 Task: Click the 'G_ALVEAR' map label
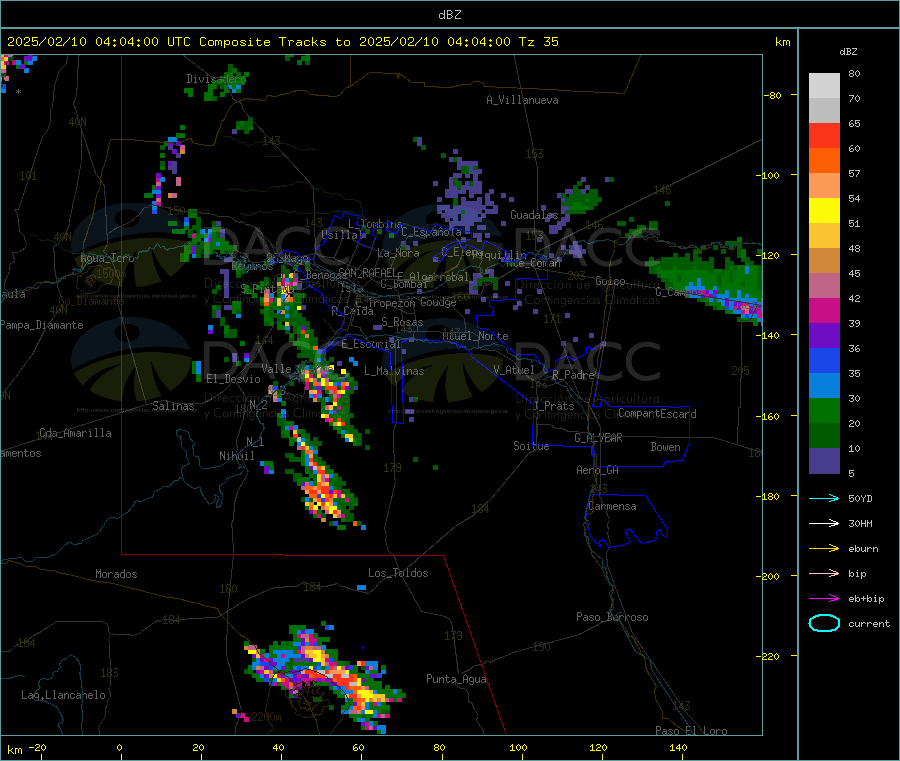(598, 438)
